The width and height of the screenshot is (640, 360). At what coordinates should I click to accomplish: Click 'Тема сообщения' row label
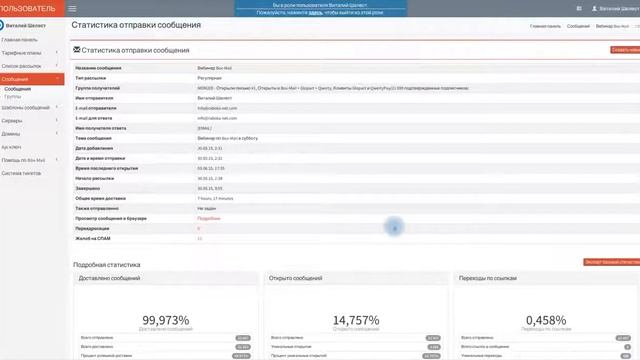pyautogui.click(x=93, y=138)
